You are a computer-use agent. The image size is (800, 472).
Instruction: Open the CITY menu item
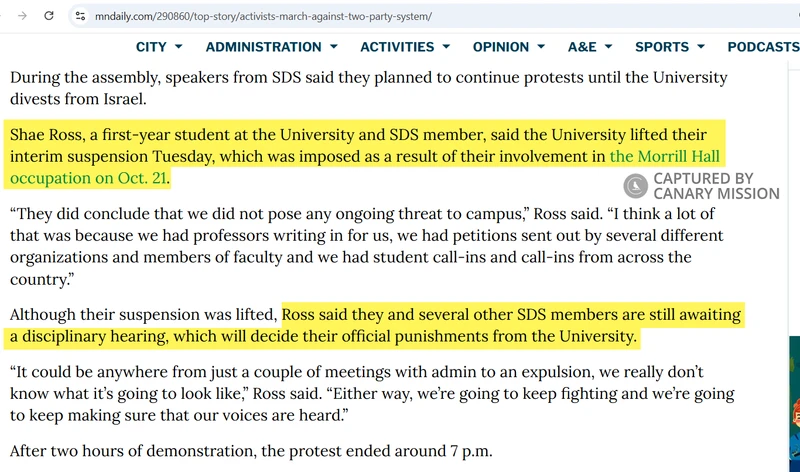tap(151, 47)
